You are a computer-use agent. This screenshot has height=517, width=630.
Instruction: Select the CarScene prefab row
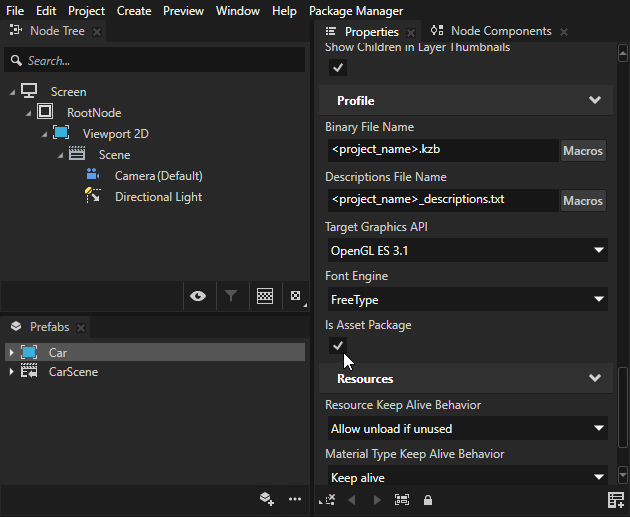[x=154, y=372]
